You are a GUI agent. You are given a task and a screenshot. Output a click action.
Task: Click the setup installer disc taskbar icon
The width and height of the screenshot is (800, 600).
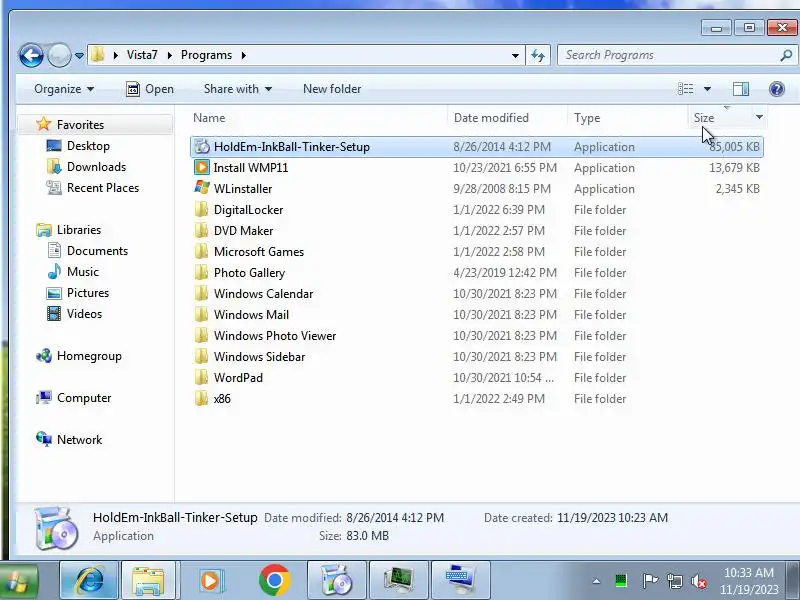coord(337,581)
